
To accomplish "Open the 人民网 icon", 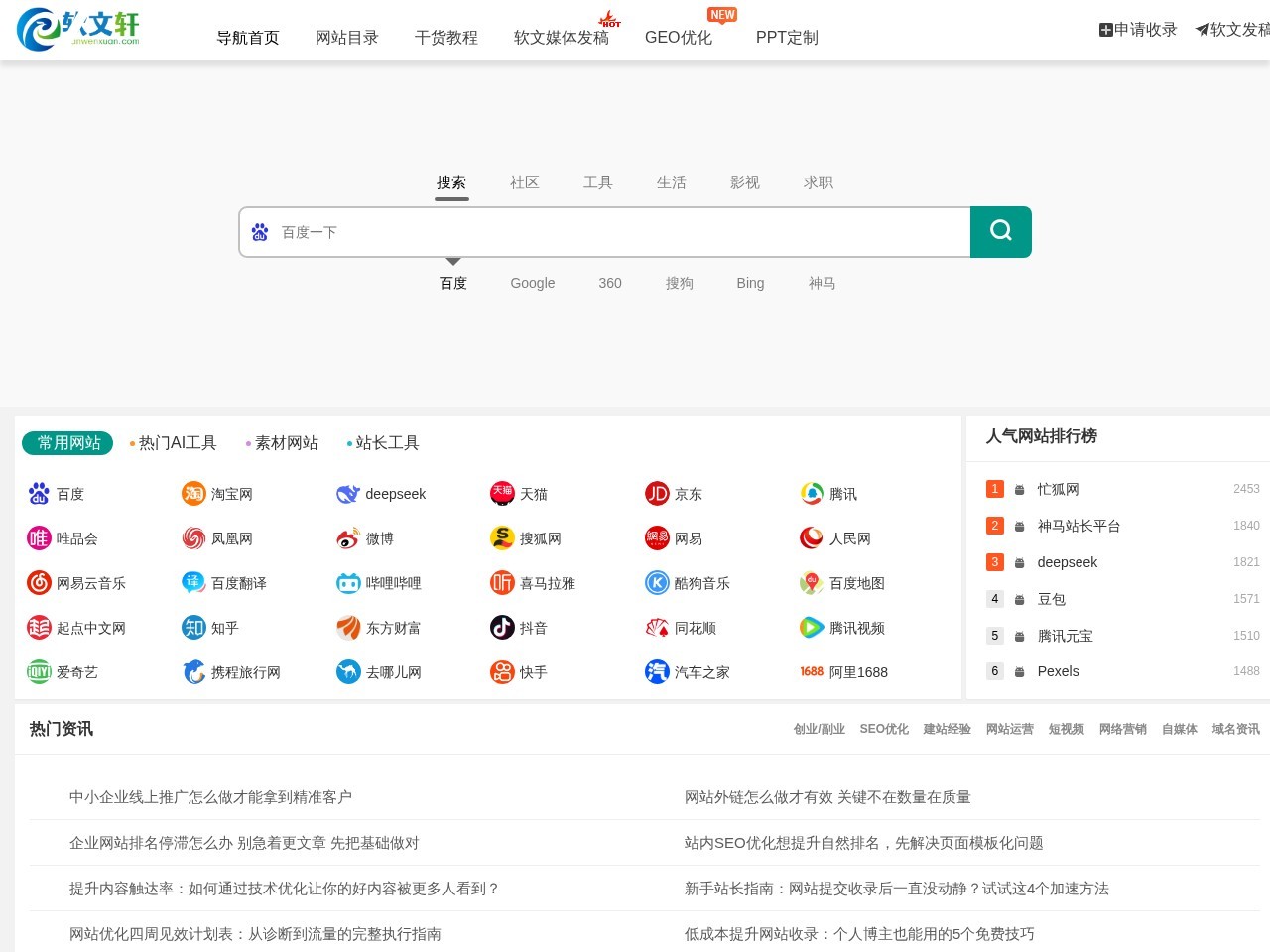I will tap(812, 538).
